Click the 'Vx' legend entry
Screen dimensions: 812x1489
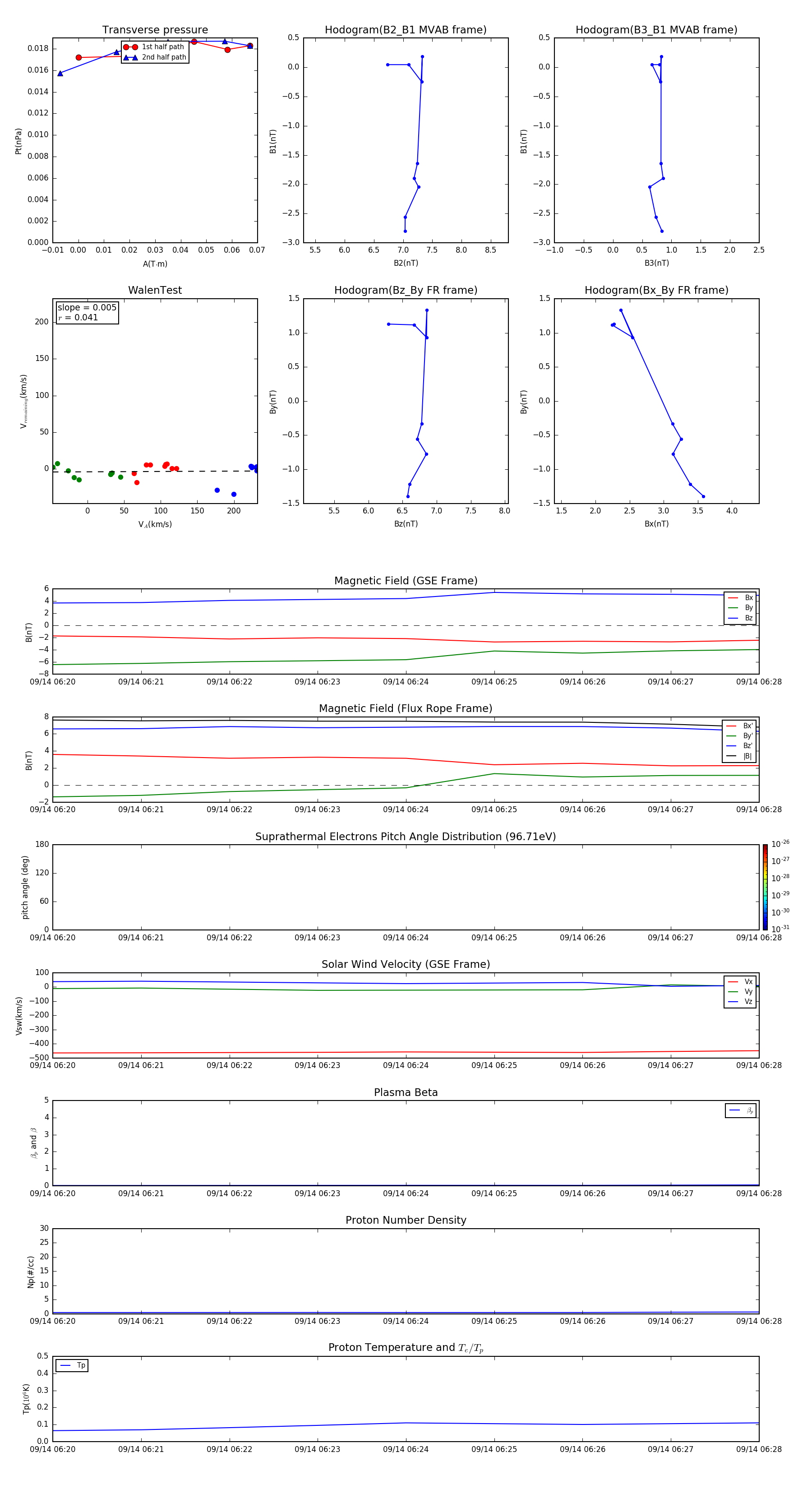pyautogui.click(x=740, y=981)
